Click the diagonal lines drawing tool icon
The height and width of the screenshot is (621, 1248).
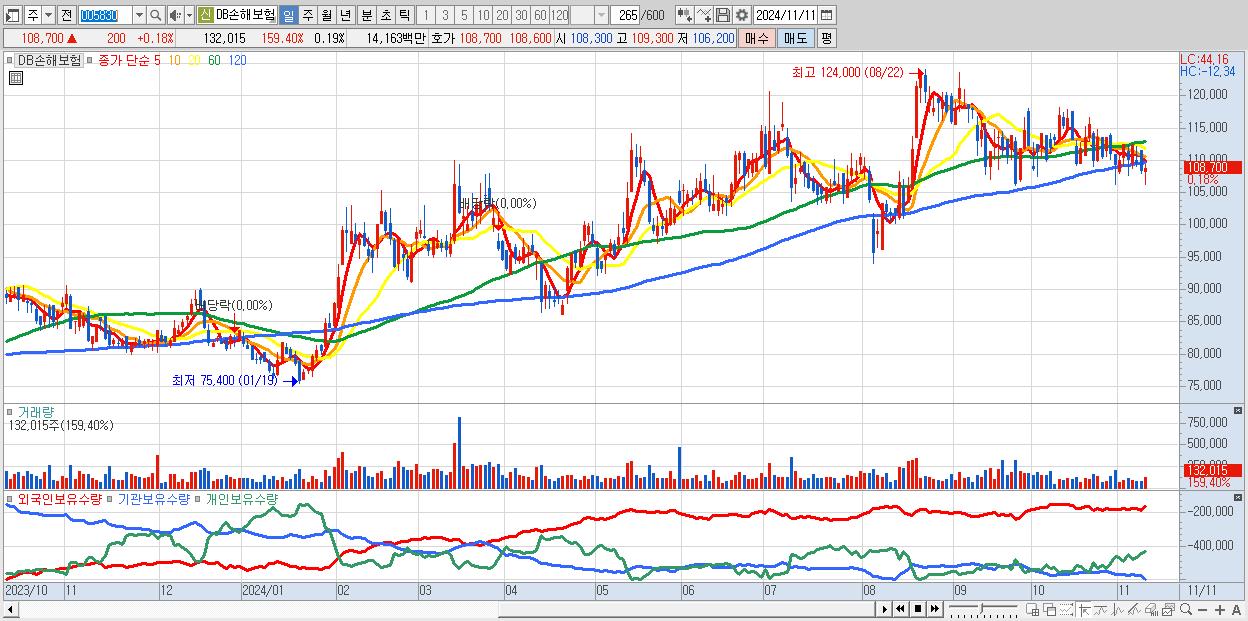click(x=1134, y=610)
